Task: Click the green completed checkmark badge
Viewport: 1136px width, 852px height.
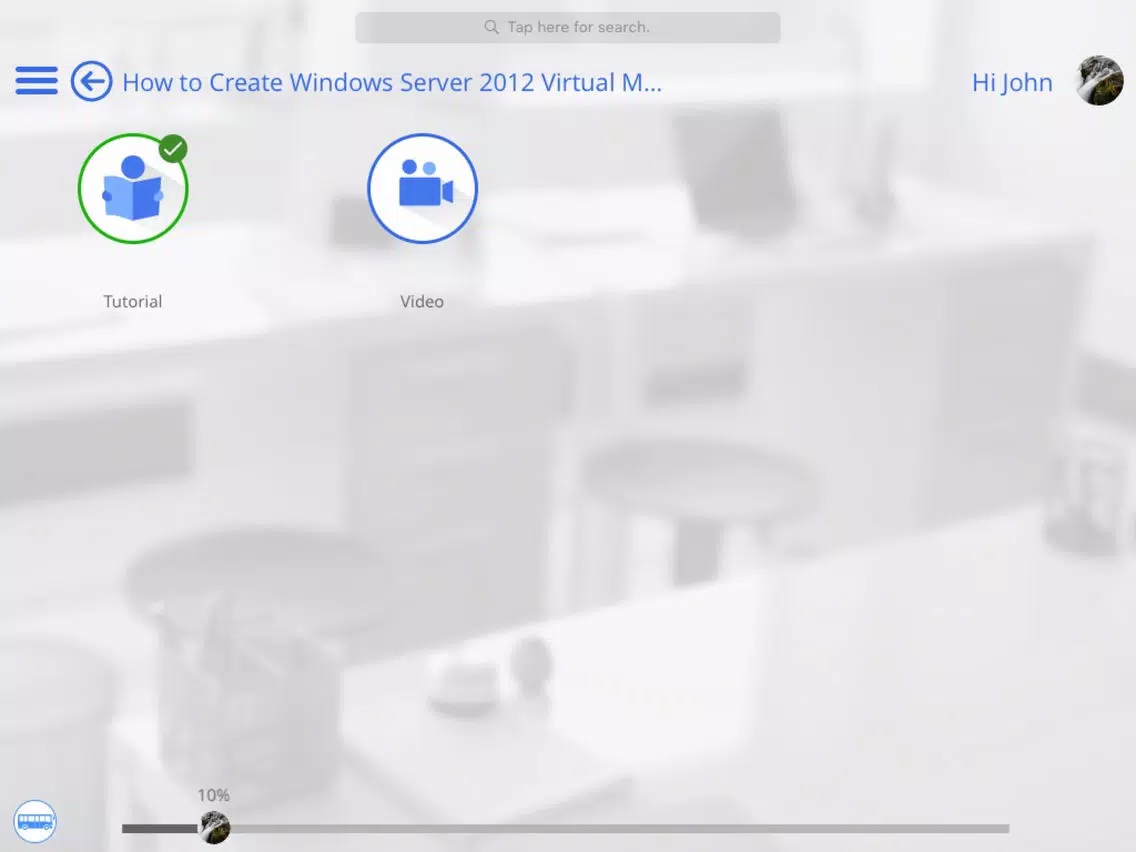Action: click(x=173, y=149)
